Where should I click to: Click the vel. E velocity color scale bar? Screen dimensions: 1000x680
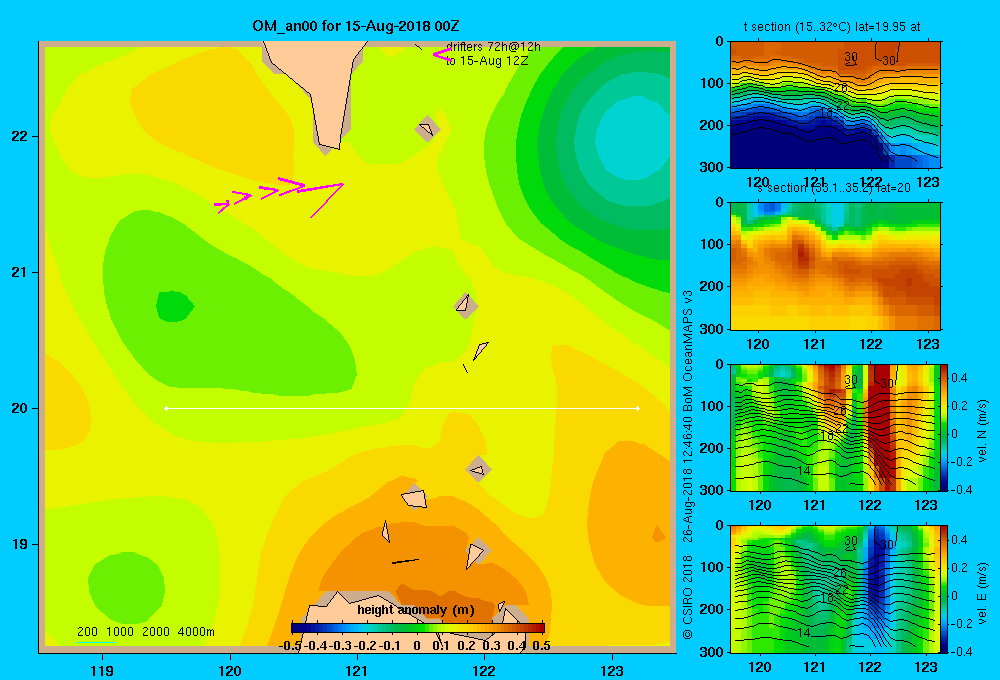(944, 588)
